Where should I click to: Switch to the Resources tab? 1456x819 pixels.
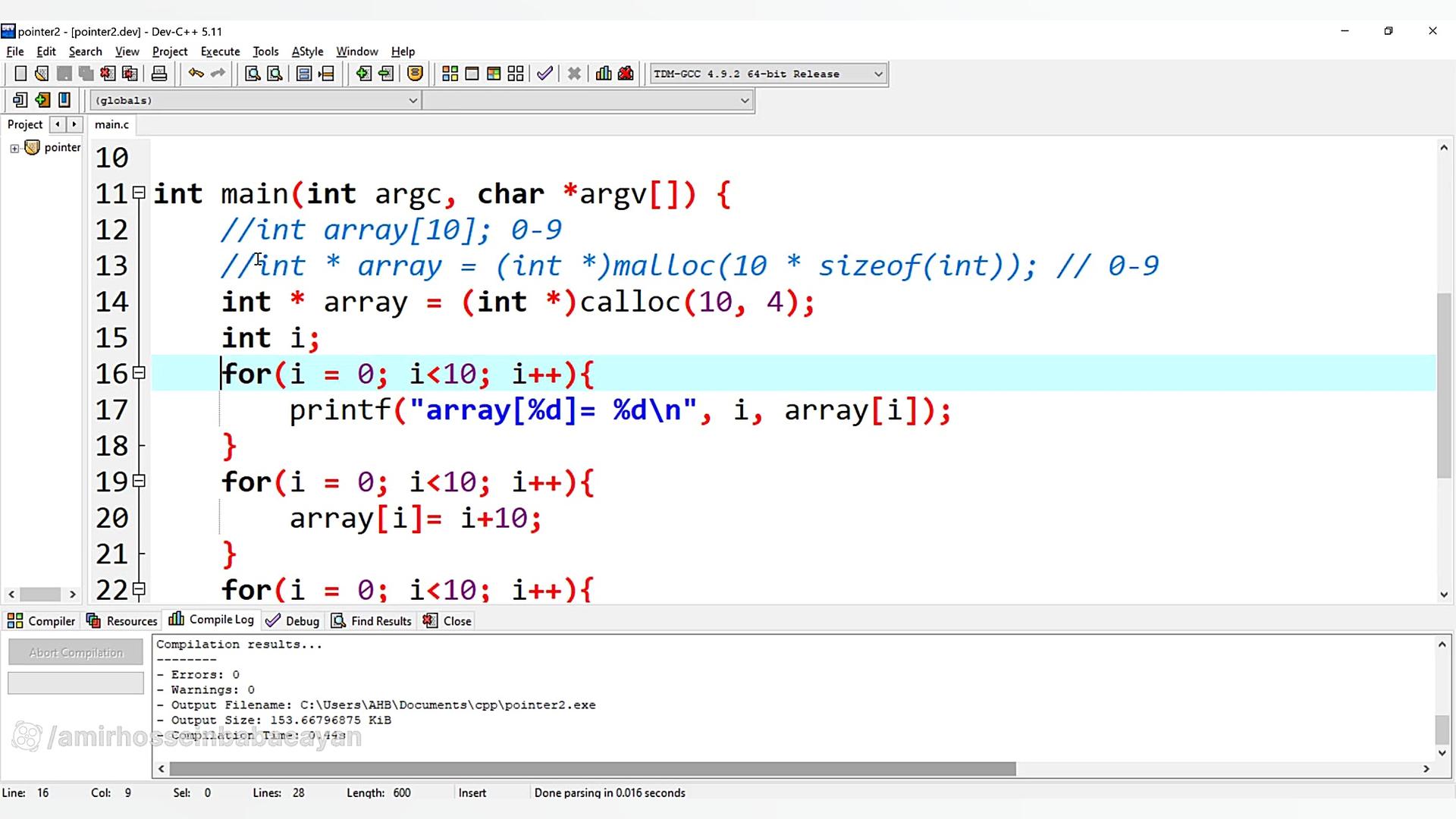[122, 621]
